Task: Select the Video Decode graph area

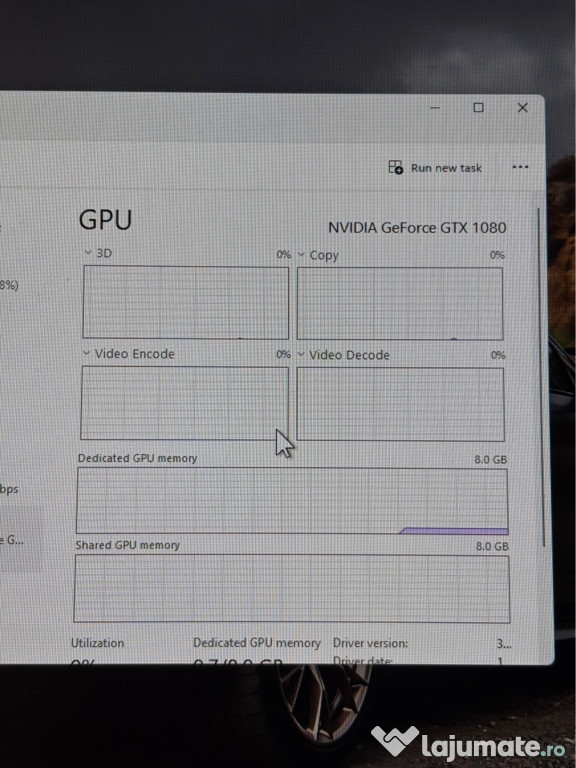Action: (401, 405)
